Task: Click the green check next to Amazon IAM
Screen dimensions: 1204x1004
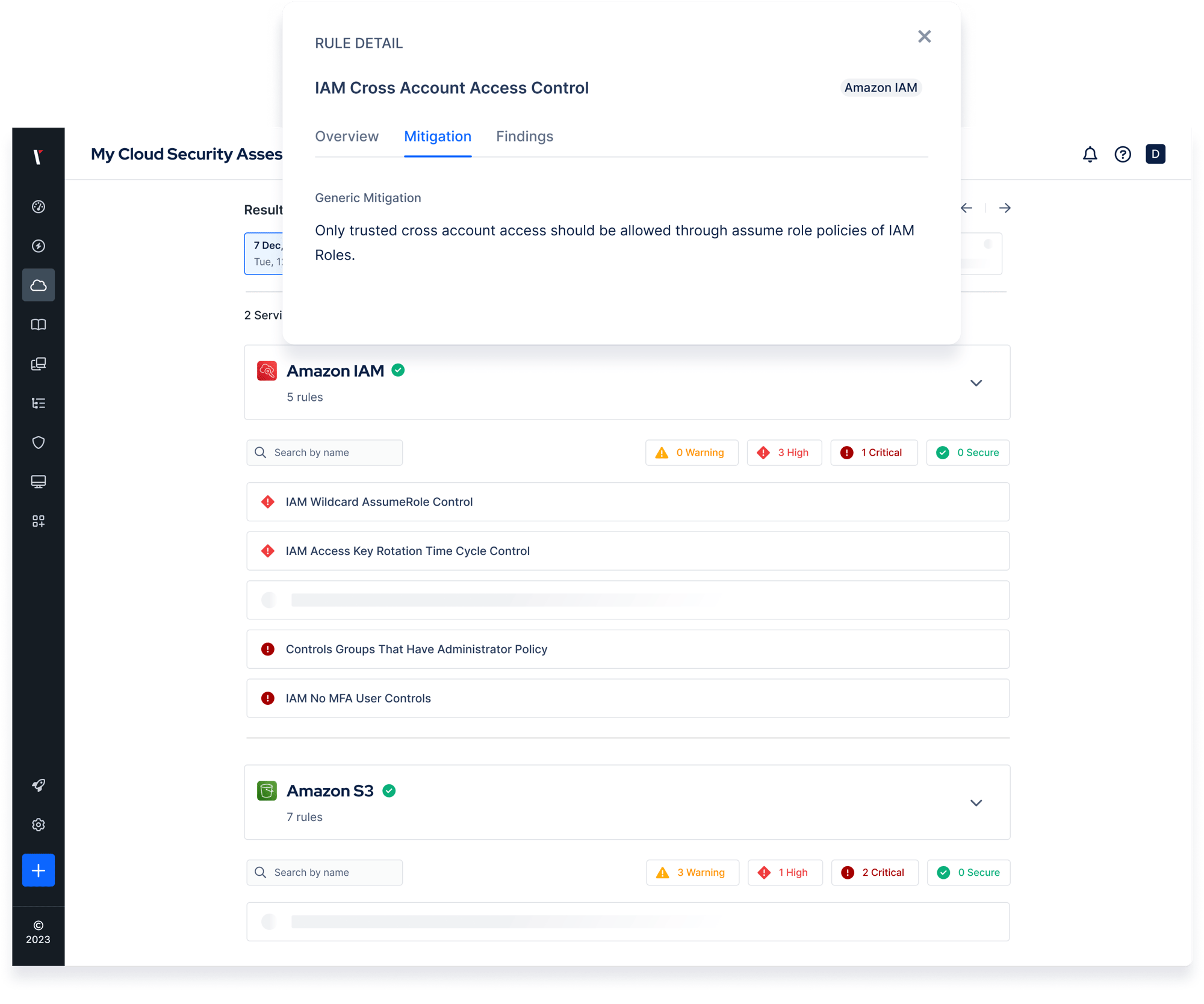Action: 398,370
